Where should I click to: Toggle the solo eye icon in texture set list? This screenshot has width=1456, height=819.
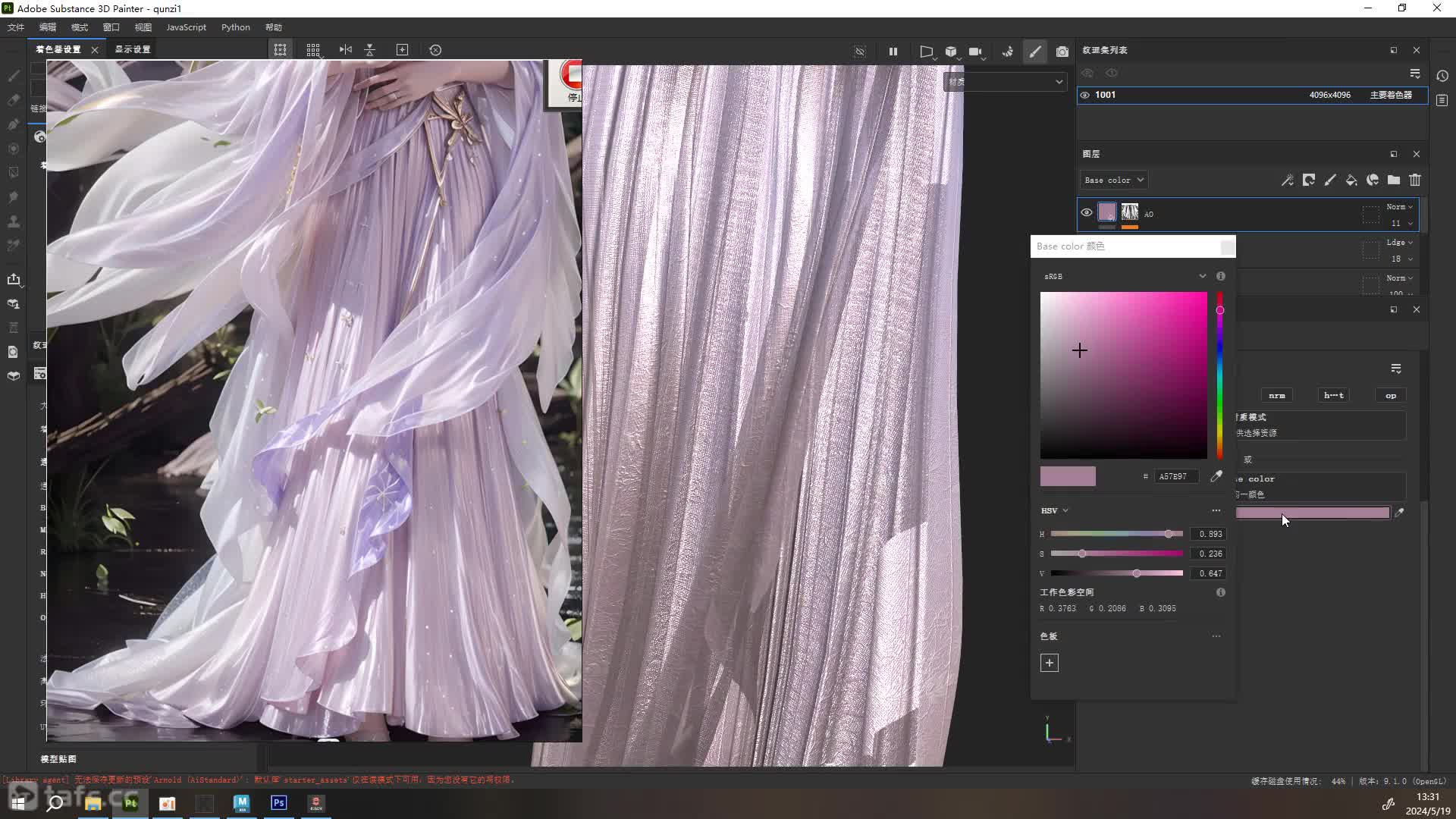tap(1112, 74)
